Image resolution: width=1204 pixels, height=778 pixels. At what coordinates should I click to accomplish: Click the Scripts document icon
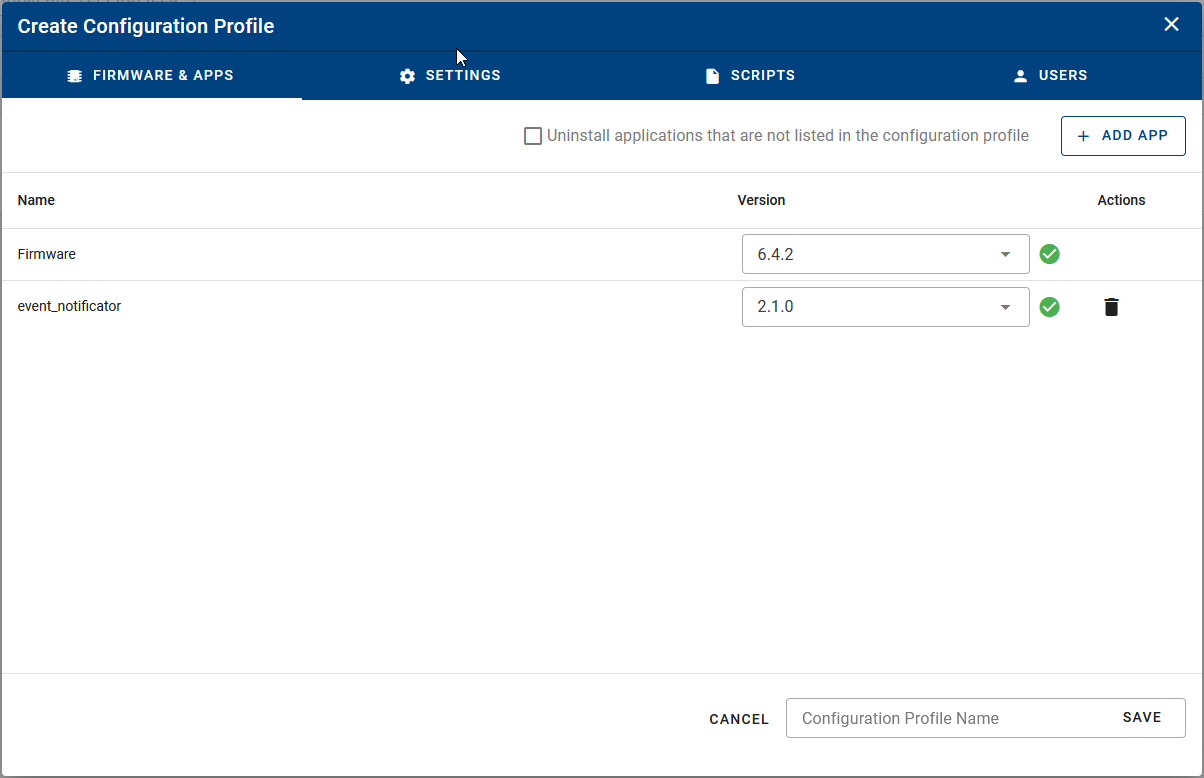coord(712,75)
